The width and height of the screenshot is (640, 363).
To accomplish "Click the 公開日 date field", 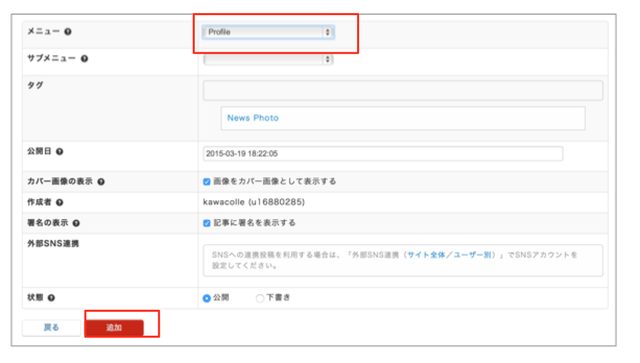I will [x=383, y=154].
